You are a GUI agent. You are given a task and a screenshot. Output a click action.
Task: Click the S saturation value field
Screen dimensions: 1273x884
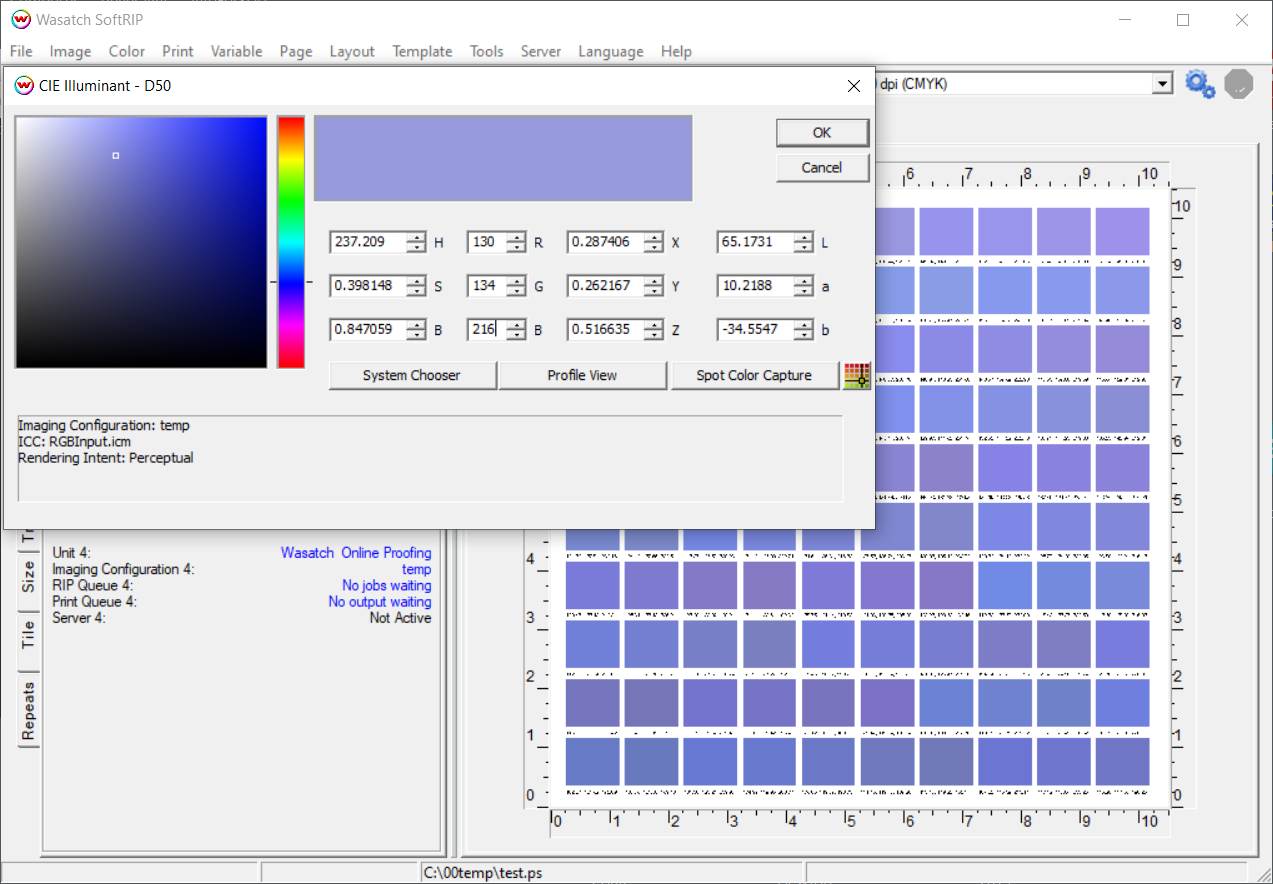(368, 286)
